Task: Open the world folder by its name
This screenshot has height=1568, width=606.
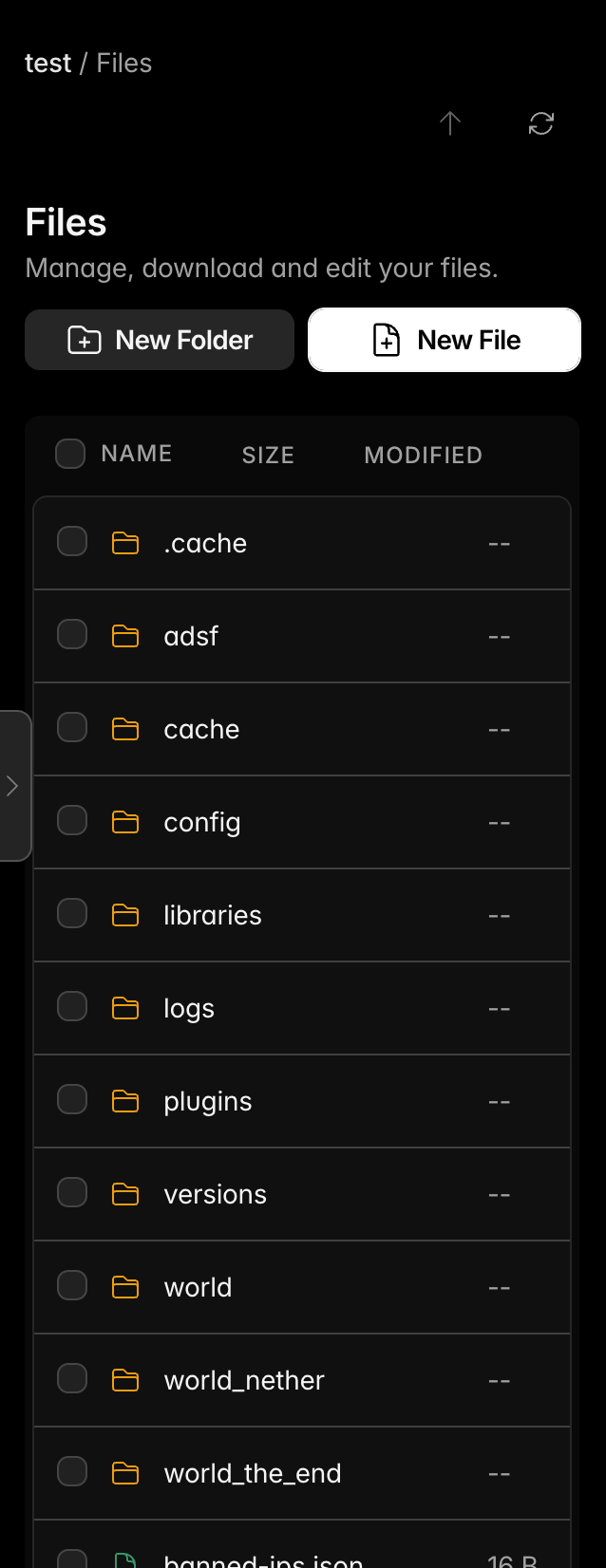Action: click(198, 1288)
